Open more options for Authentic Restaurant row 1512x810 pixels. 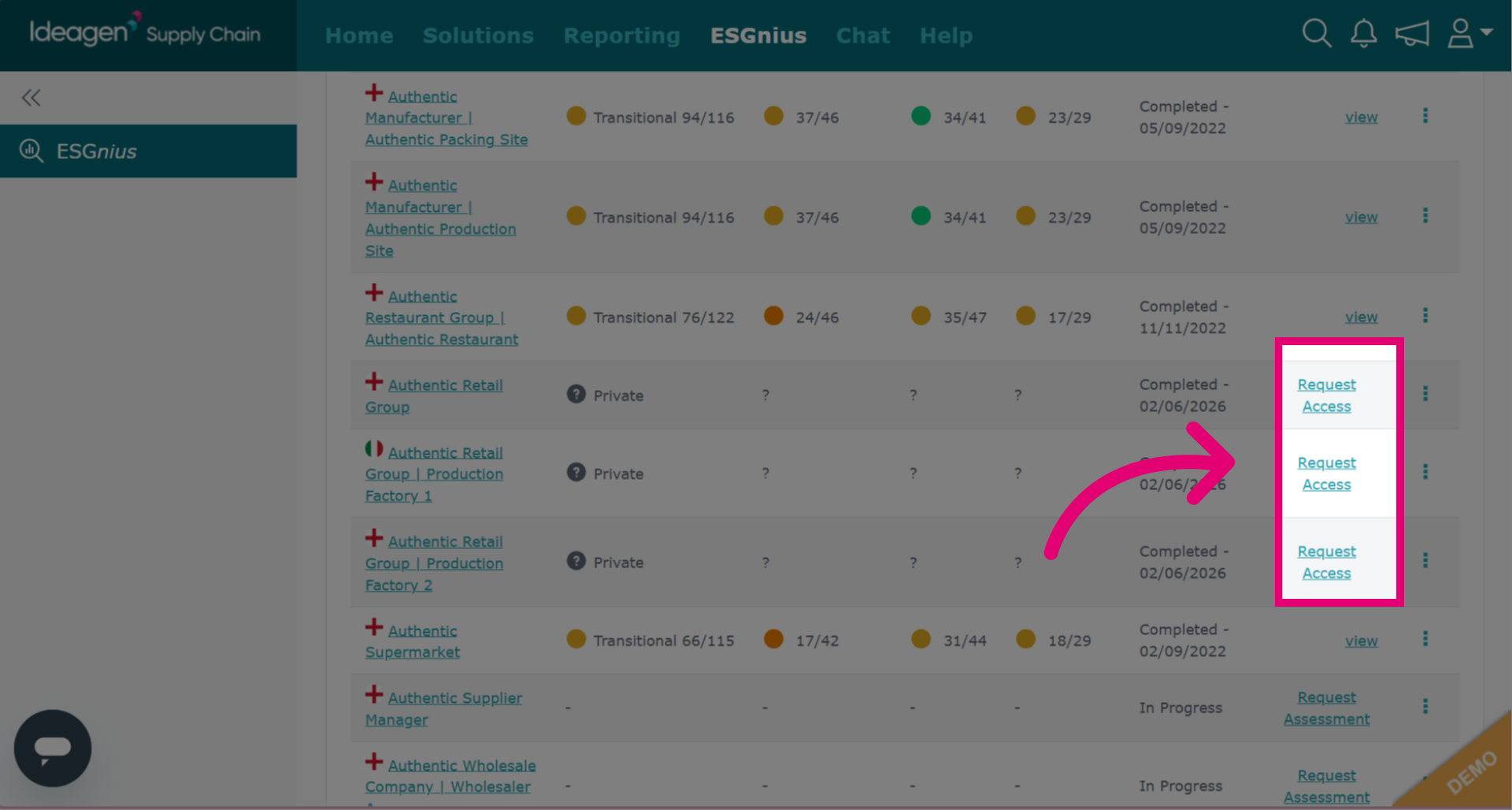tap(1425, 316)
